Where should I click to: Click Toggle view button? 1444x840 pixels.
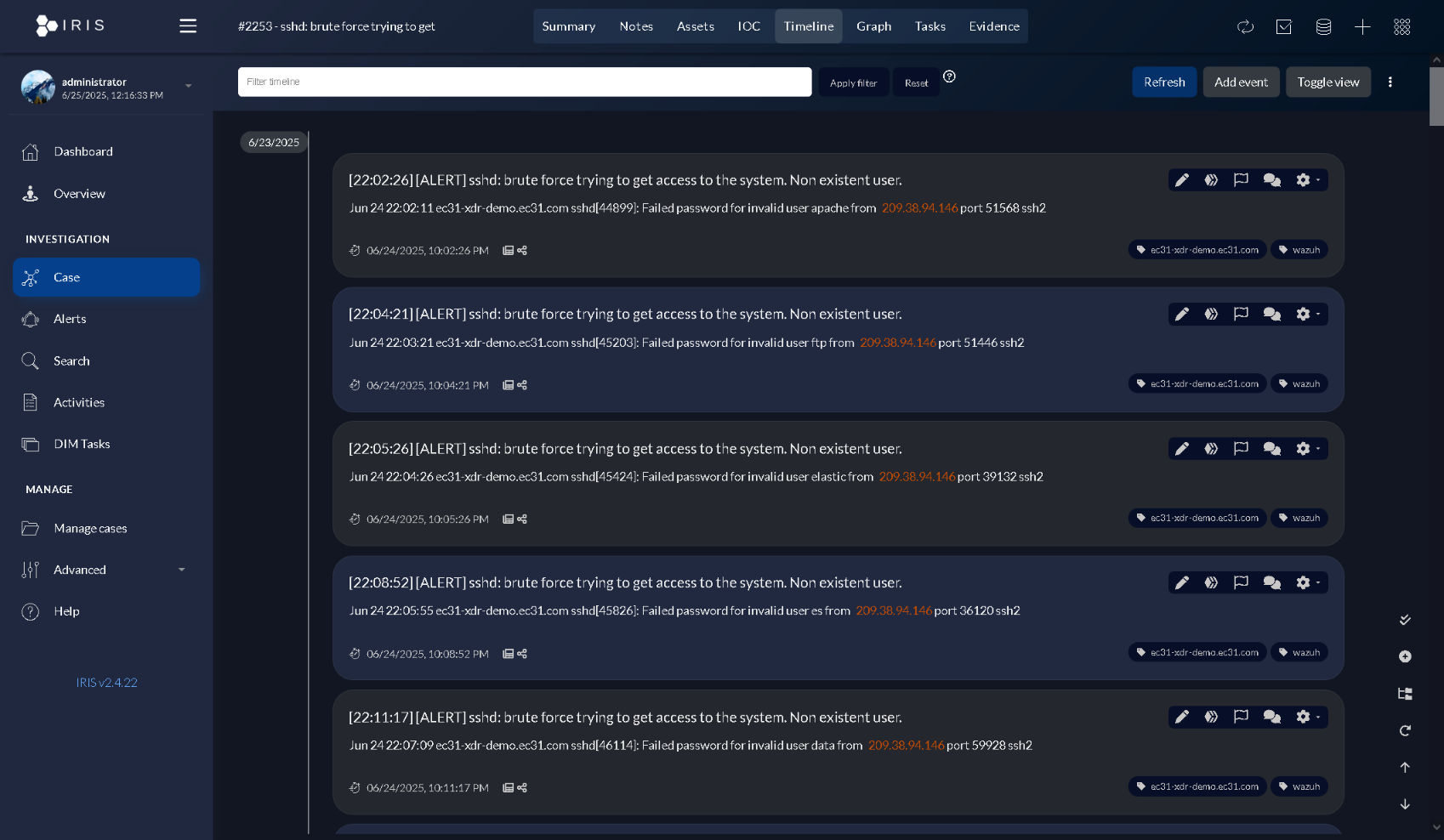pos(1328,82)
